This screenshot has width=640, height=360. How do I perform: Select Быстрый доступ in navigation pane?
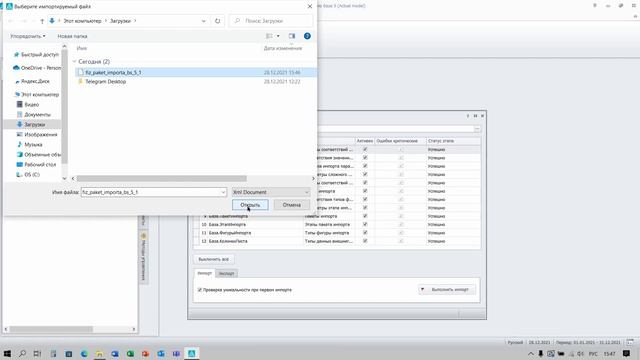tap(36, 54)
